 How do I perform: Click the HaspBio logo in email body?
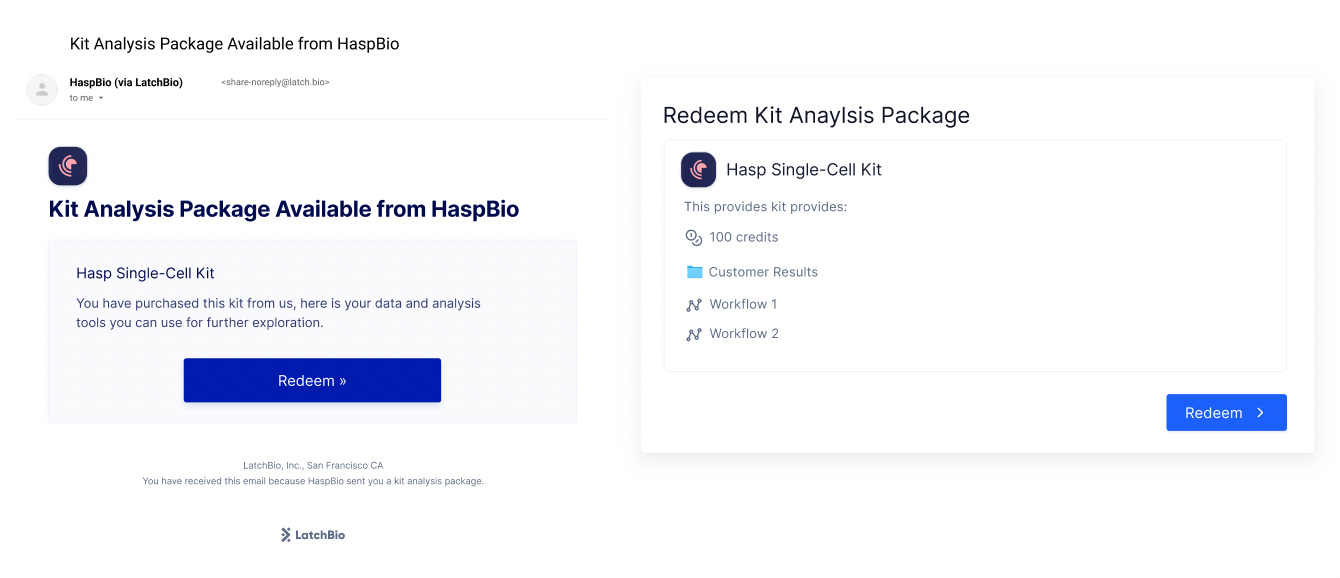coord(68,166)
